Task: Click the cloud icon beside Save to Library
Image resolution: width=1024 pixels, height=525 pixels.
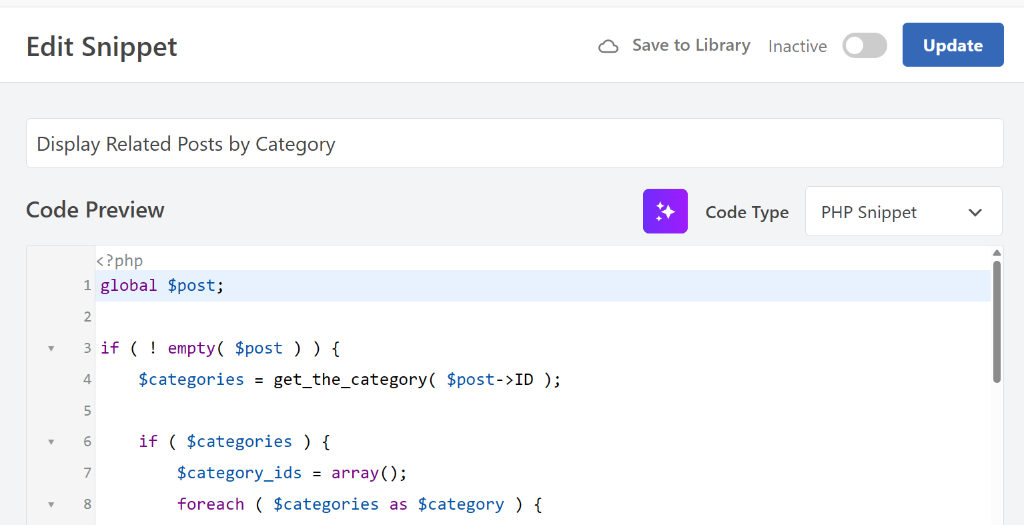Action: coord(609,46)
